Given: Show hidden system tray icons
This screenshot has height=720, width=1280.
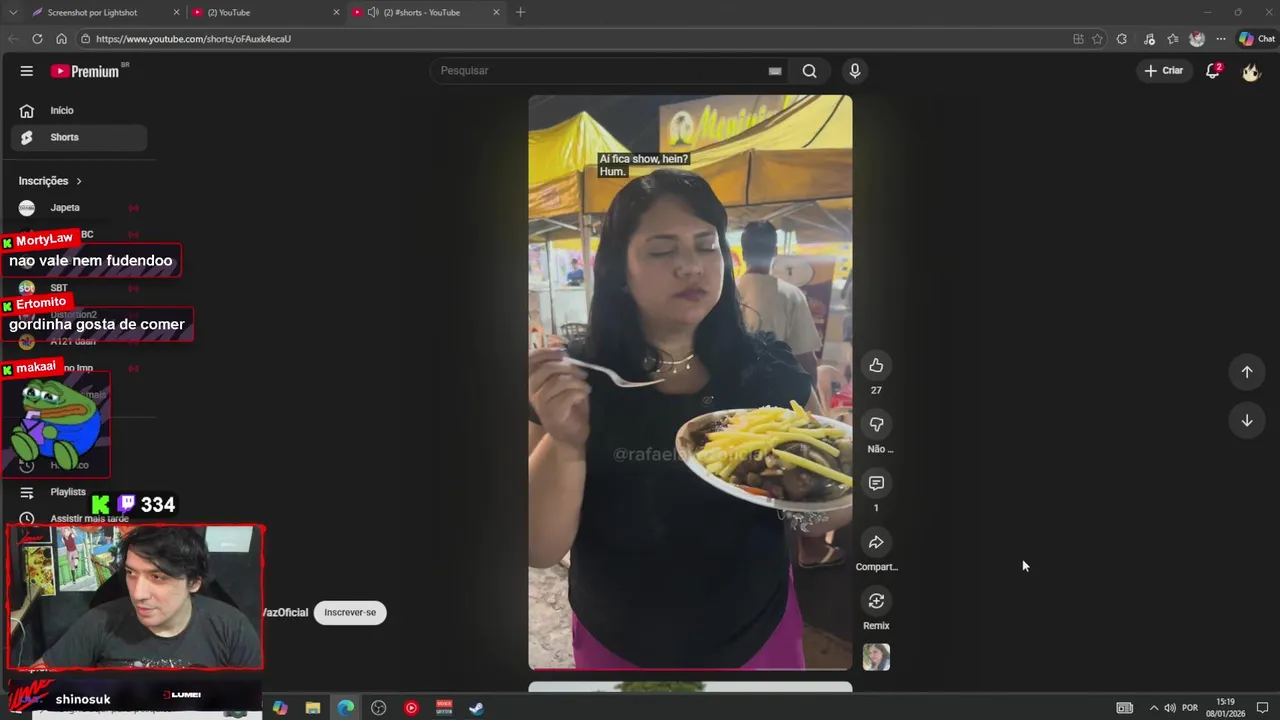Looking at the screenshot, I should [x=1153, y=708].
